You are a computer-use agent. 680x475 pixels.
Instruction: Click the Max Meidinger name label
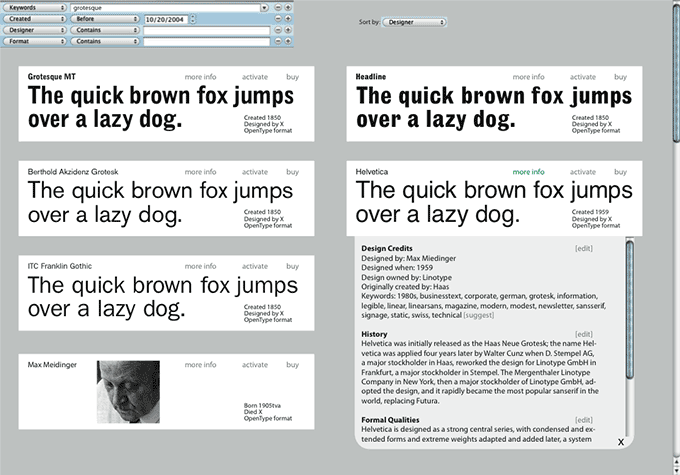point(52,365)
